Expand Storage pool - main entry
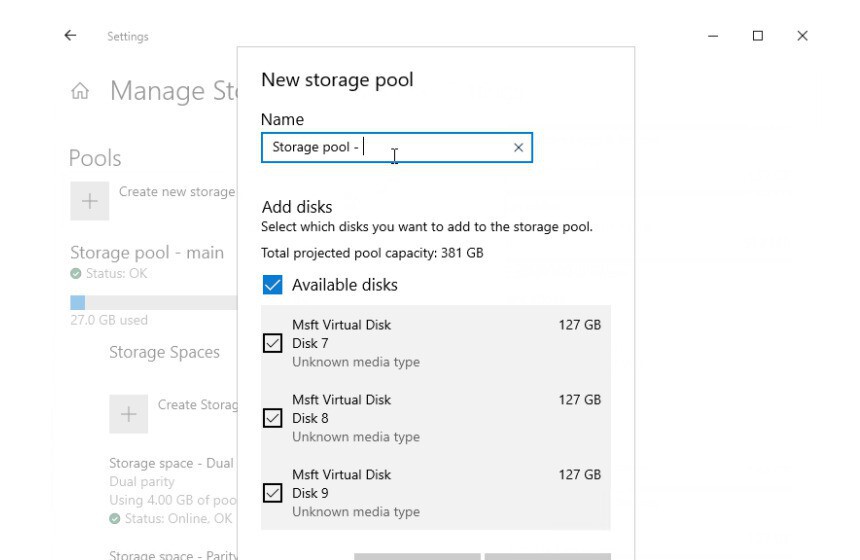 coord(147,253)
